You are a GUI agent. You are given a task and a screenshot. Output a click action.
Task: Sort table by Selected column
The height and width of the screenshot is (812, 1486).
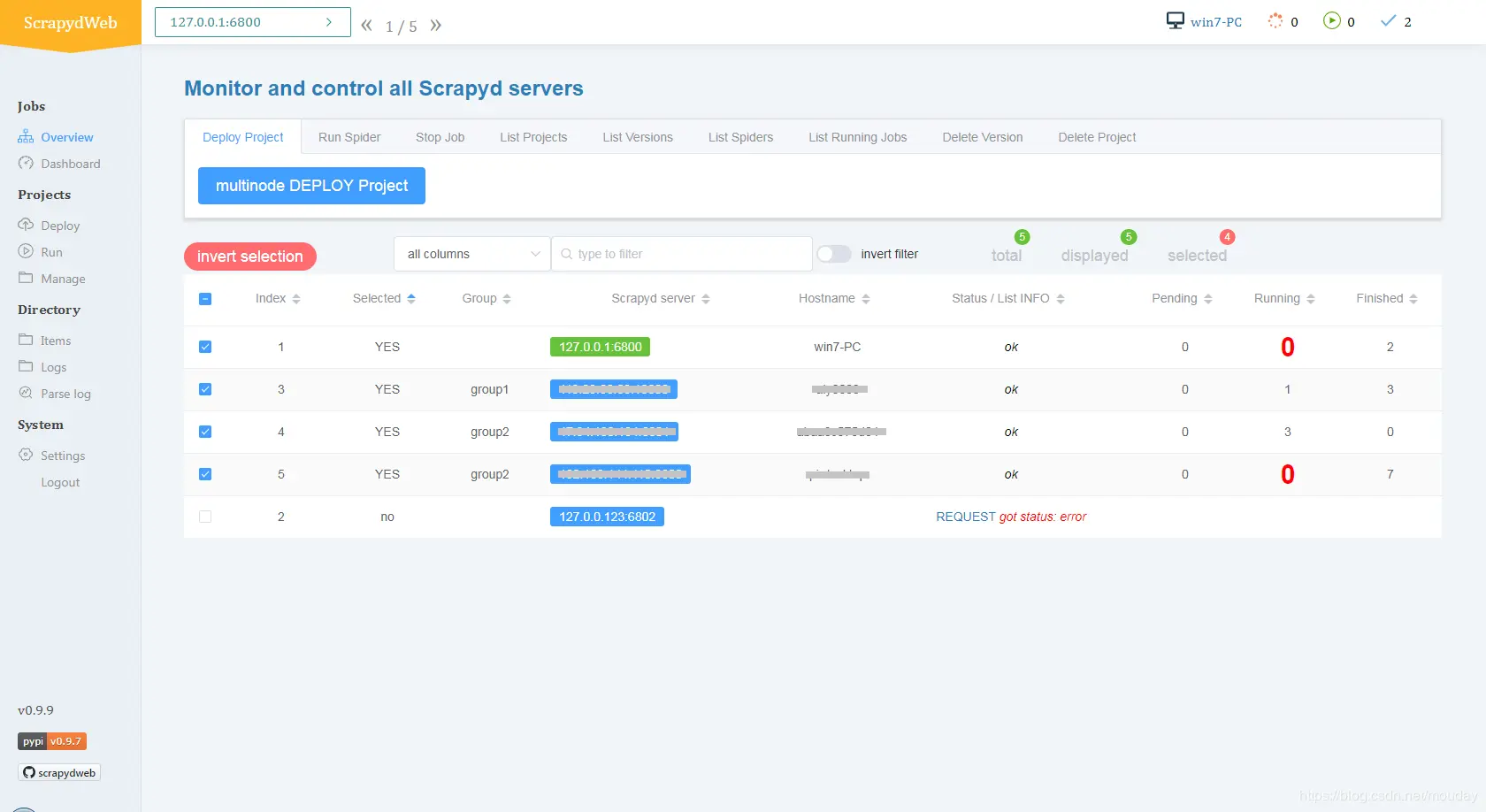411,299
